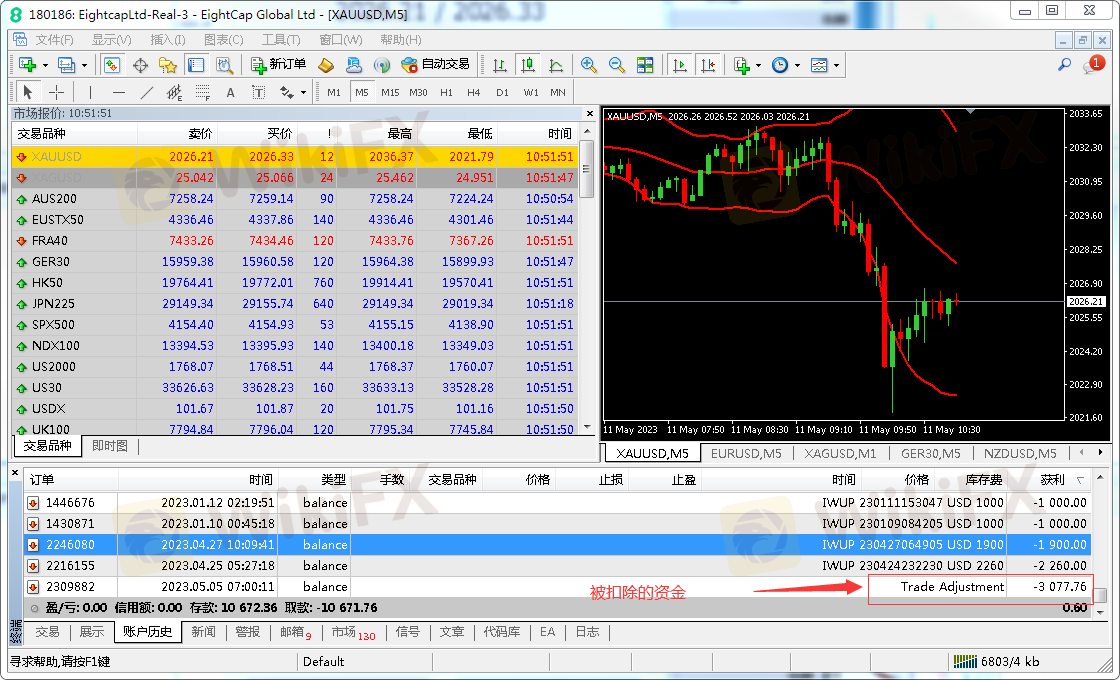
Task: Toggle 自动交易 auto trading button
Action: [436, 65]
